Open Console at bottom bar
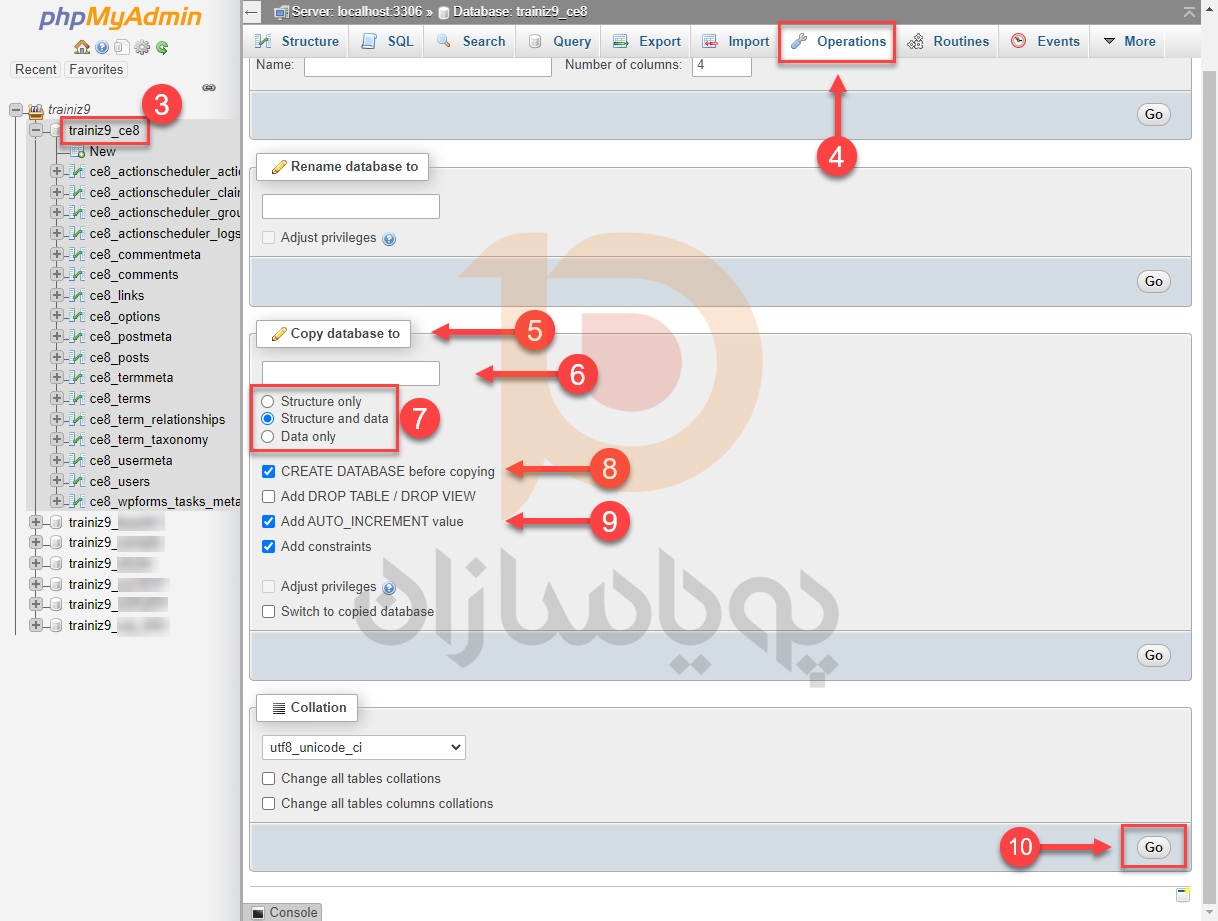Image resolution: width=1218 pixels, height=921 pixels. click(x=283, y=912)
